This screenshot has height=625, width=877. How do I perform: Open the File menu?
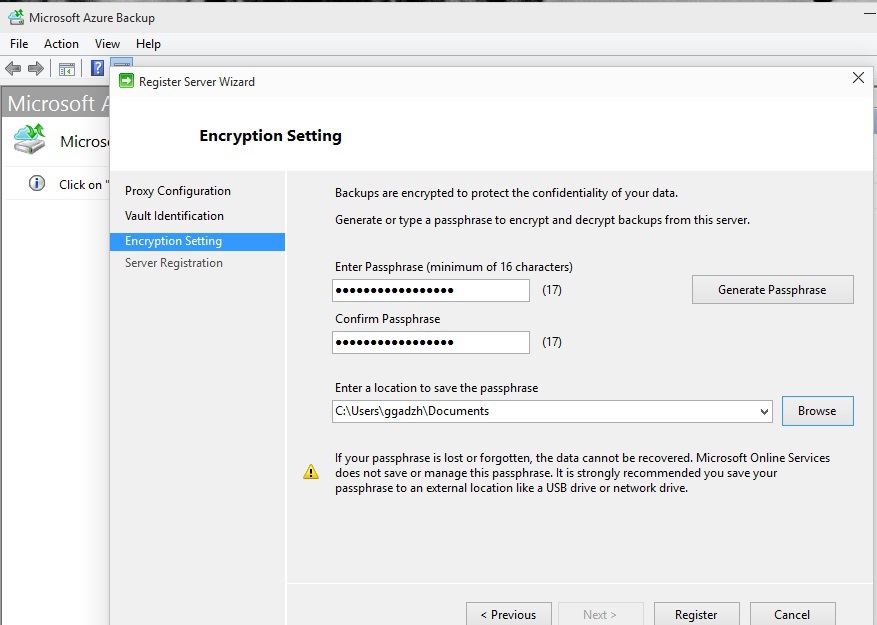click(19, 44)
